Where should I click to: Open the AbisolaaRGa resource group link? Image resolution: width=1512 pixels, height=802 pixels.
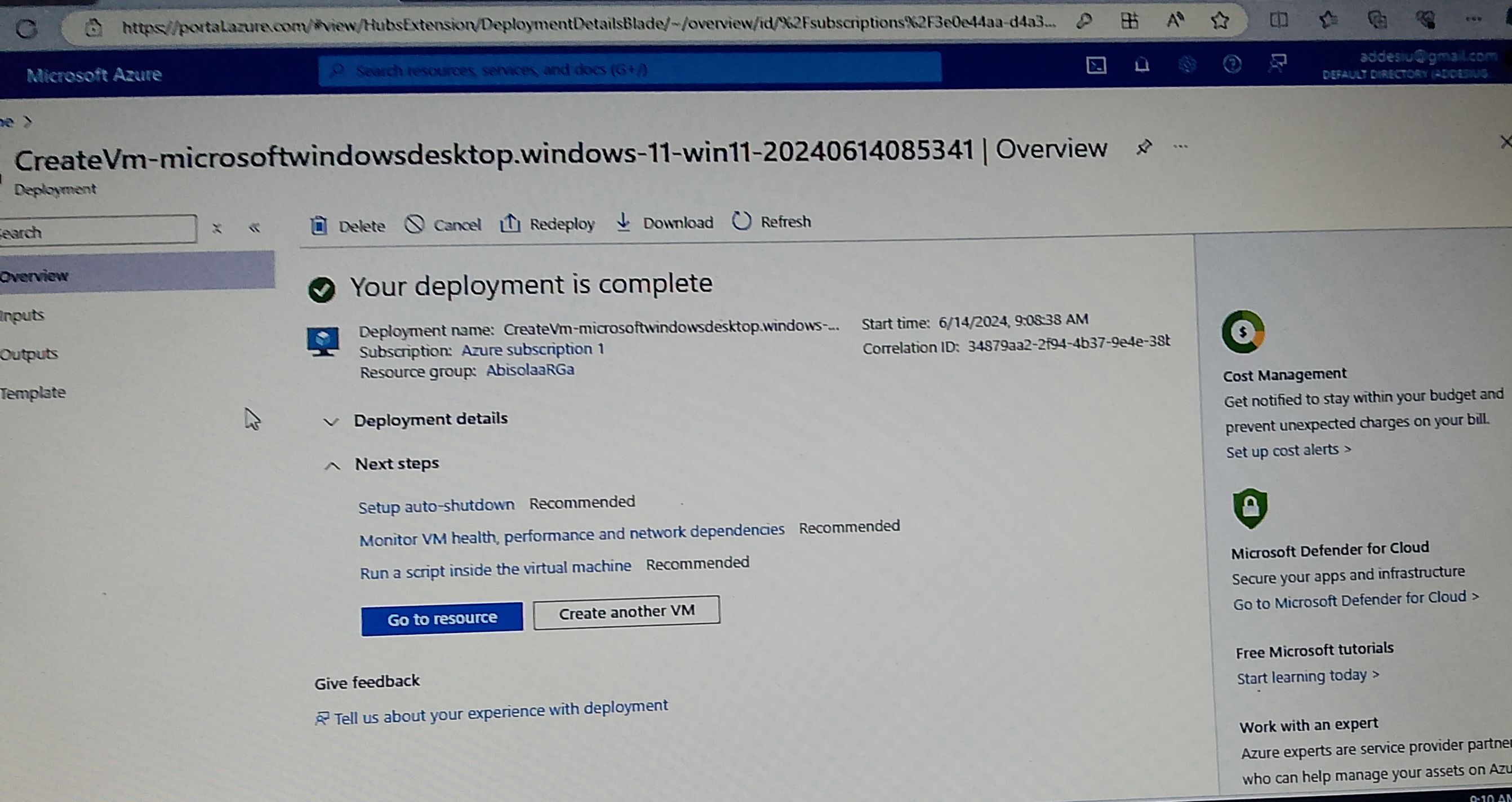coord(530,370)
